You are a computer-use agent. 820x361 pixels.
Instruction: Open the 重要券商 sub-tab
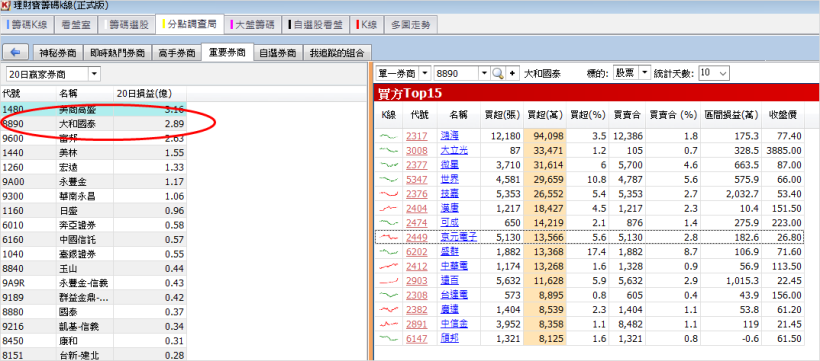[227, 52]
